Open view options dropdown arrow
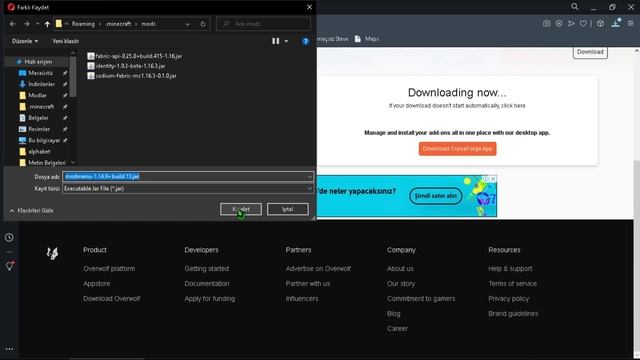 coord(286,41)
